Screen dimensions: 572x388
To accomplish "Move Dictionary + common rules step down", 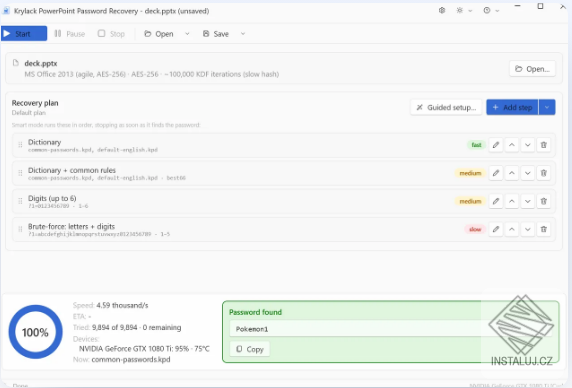I will (527, 173).
